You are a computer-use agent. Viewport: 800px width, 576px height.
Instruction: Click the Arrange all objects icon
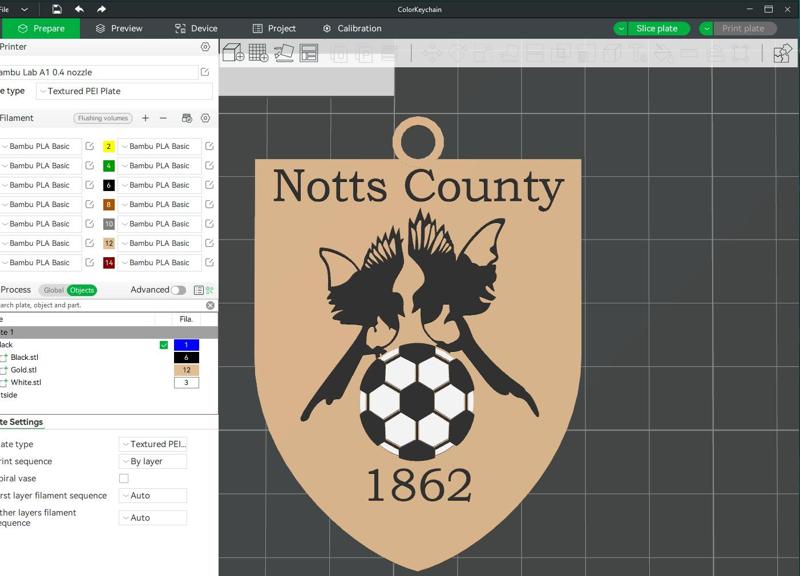pos(309,53)
